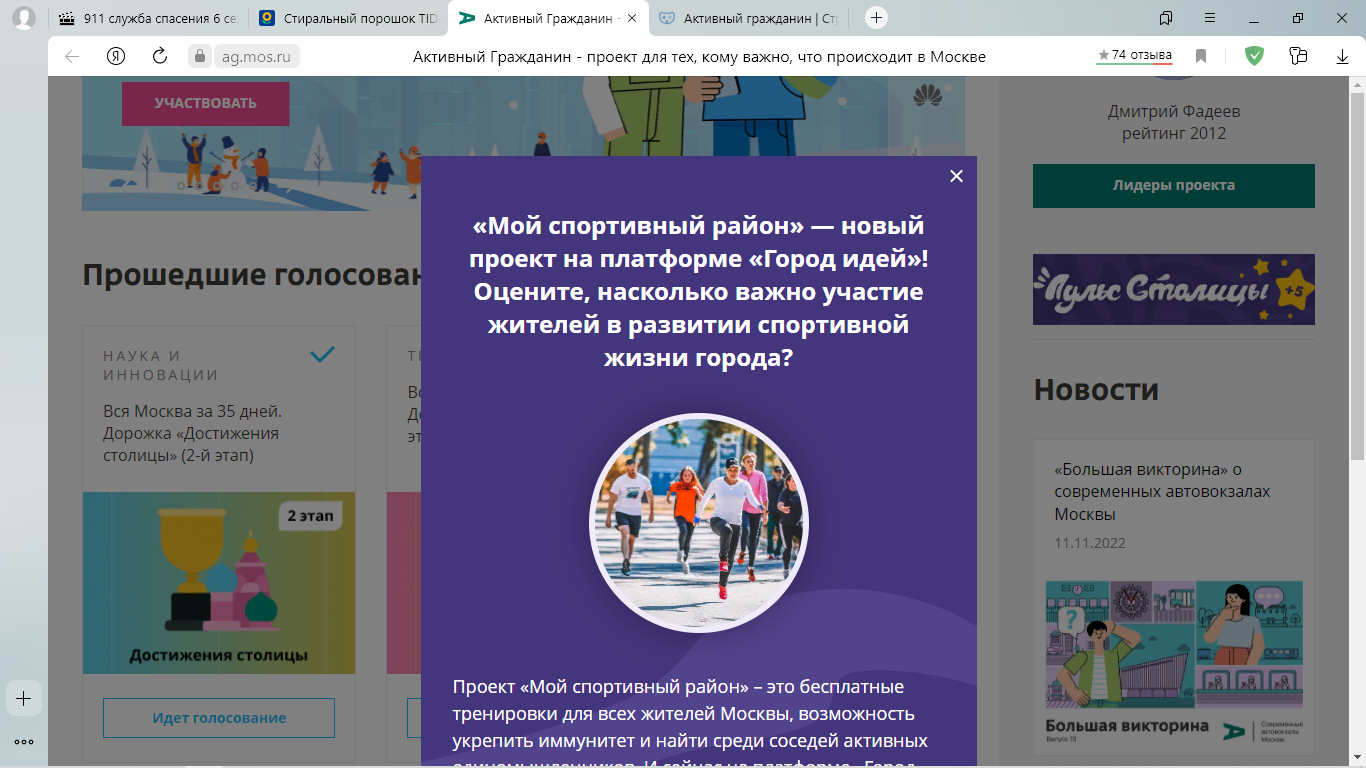Show site security info via the lock icon

click(200, 56)
